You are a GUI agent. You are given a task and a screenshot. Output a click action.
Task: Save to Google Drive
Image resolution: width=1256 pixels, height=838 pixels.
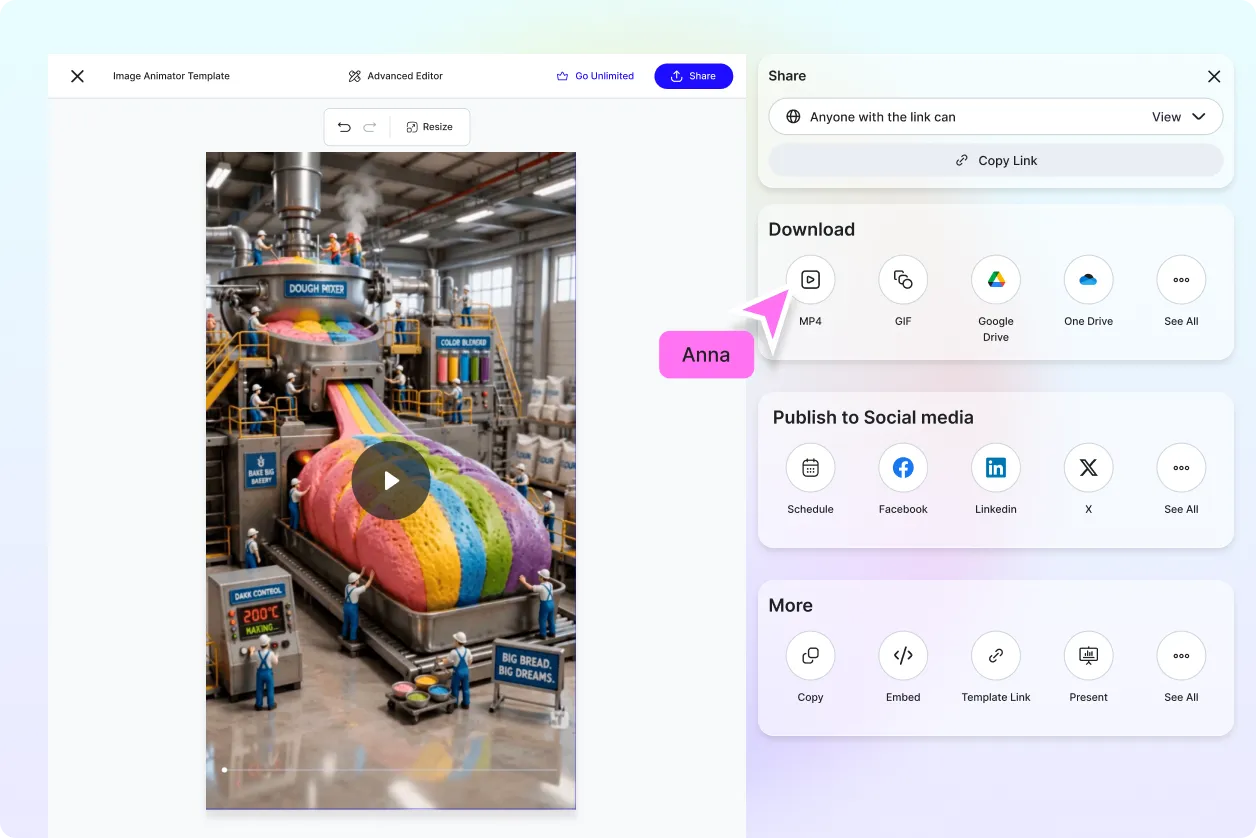click(996, 280)
